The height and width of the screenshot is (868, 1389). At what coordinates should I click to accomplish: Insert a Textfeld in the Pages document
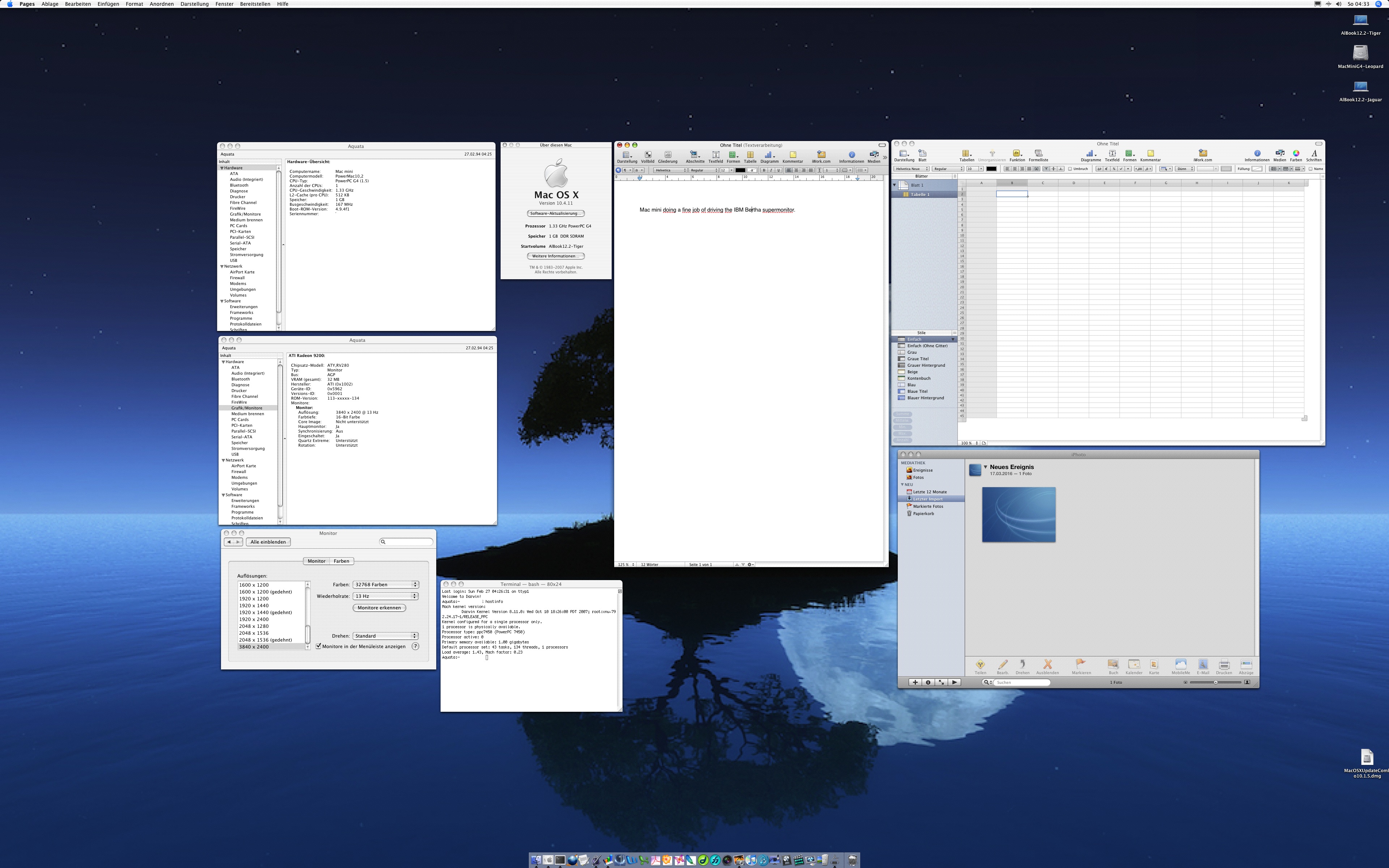click(x=715, y=155)
